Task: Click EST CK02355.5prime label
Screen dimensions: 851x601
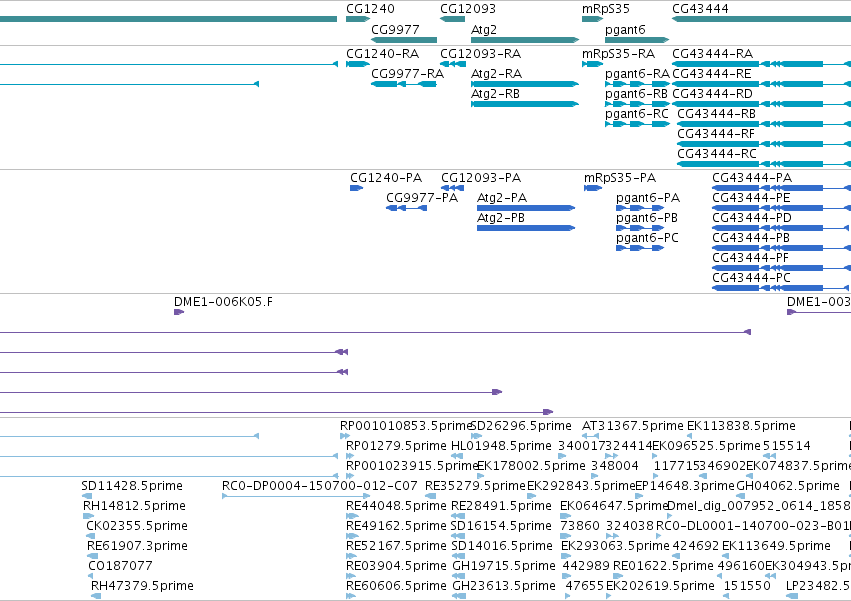Action: pos(137,527)
